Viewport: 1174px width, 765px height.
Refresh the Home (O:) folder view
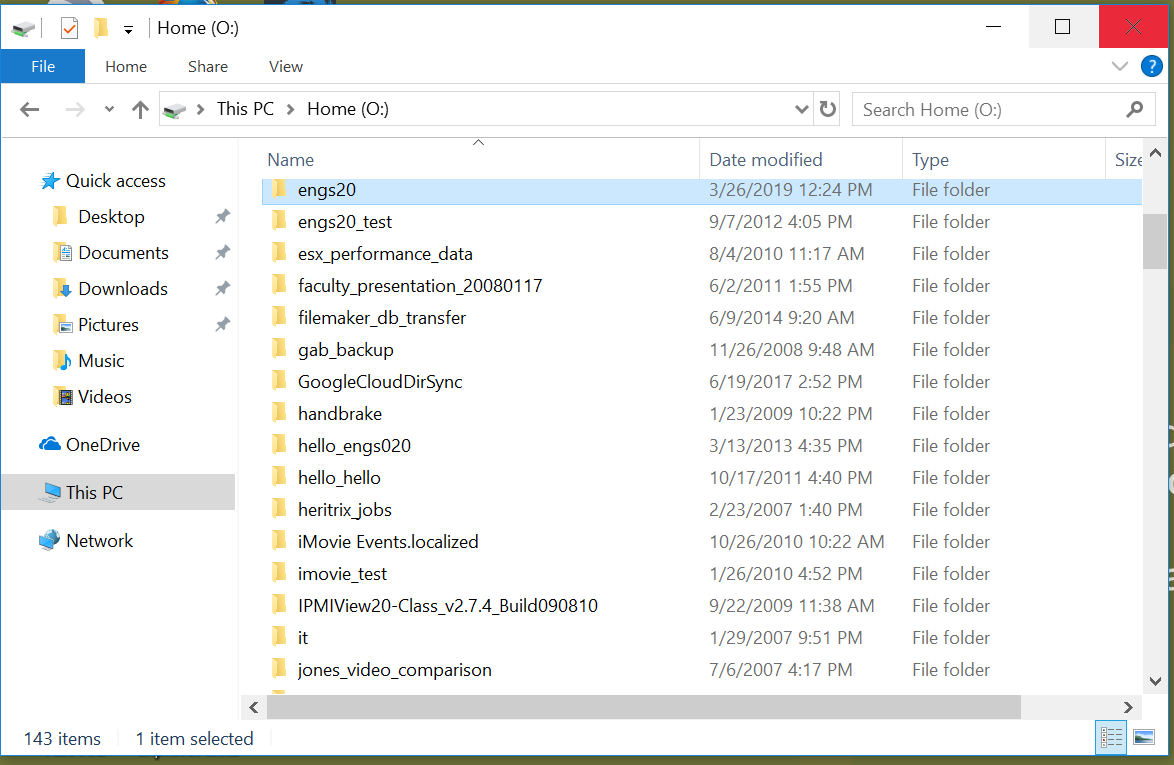827,109
